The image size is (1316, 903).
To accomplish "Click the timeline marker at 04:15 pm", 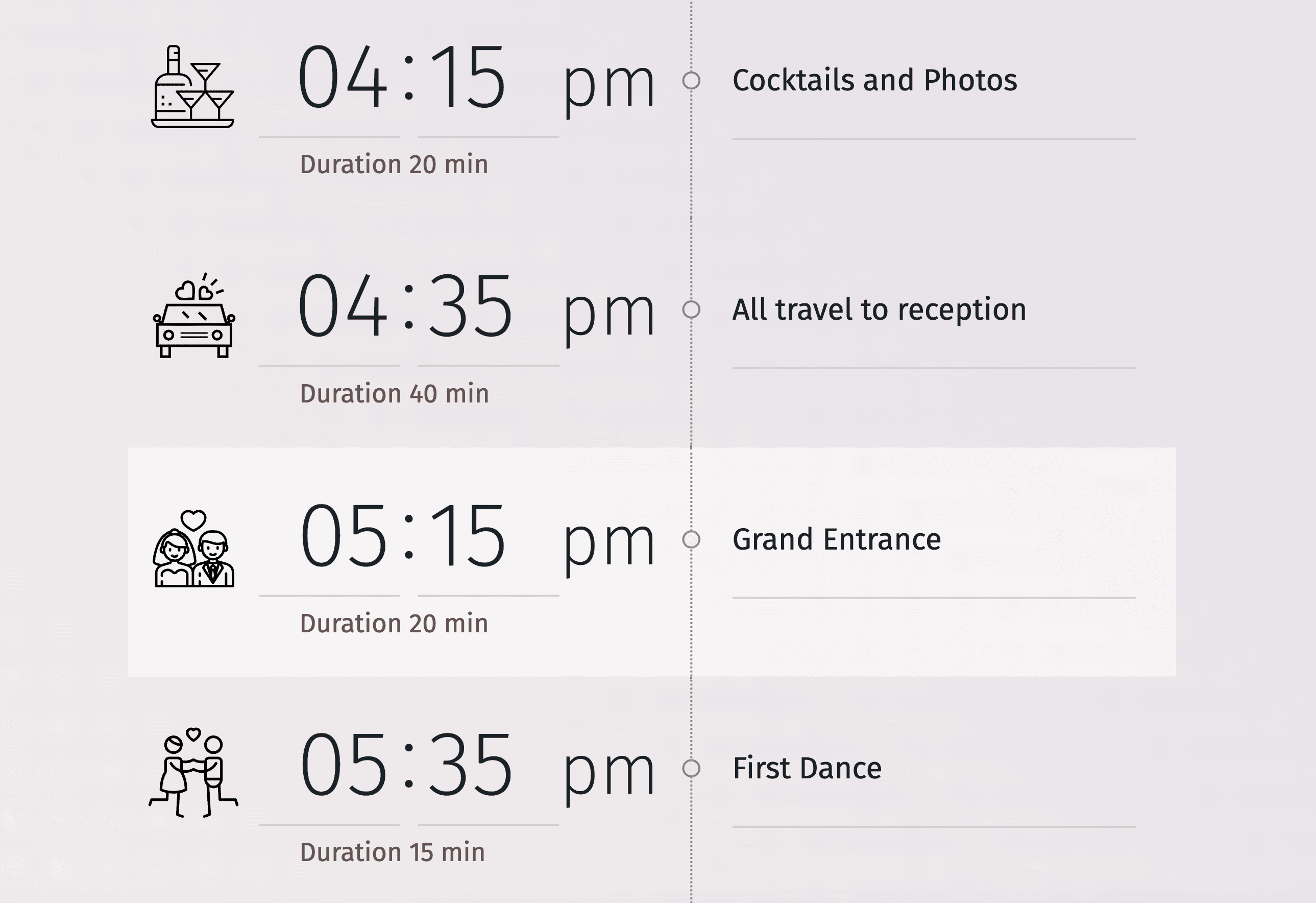I will [x=694, y=79].
